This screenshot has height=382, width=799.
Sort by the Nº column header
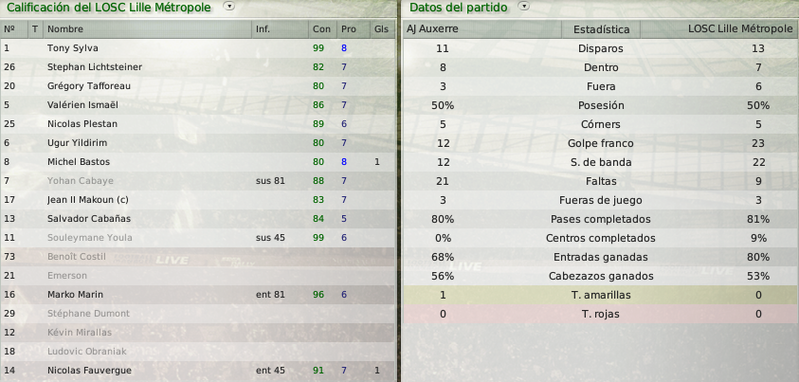point(14,29)
